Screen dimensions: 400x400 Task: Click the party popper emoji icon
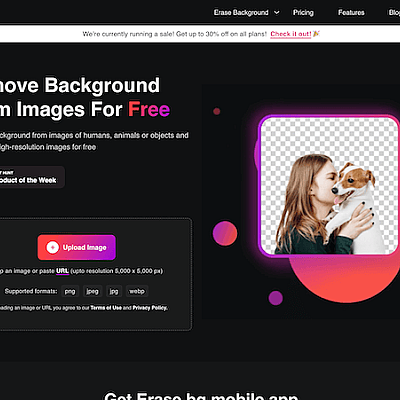[316, 34]
